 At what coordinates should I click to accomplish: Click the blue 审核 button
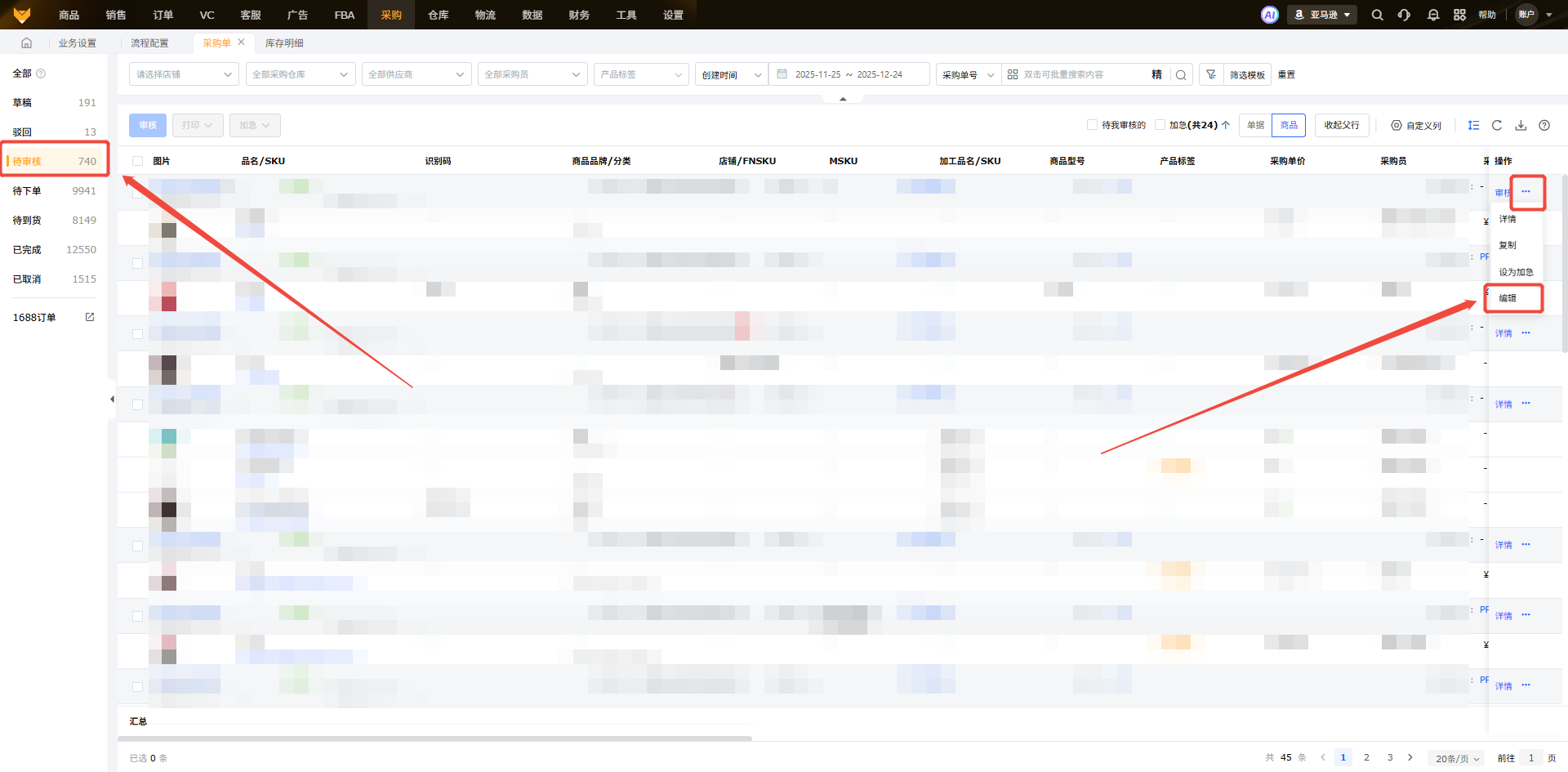point(148,125)
